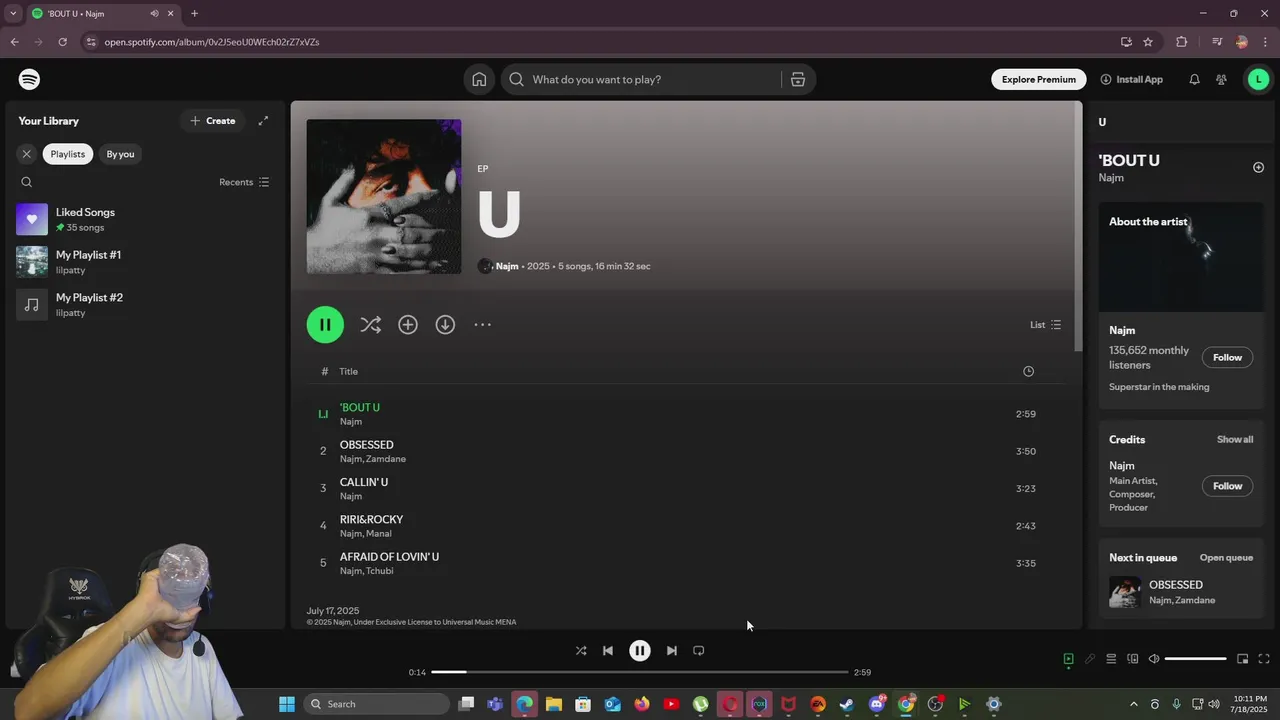Open Zamdane artist link on OBSESSED row
The width and height of the screenshot is (1280, 720).
386,459
